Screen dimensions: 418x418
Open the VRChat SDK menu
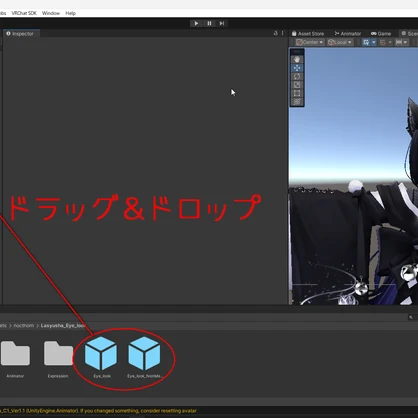24,13
